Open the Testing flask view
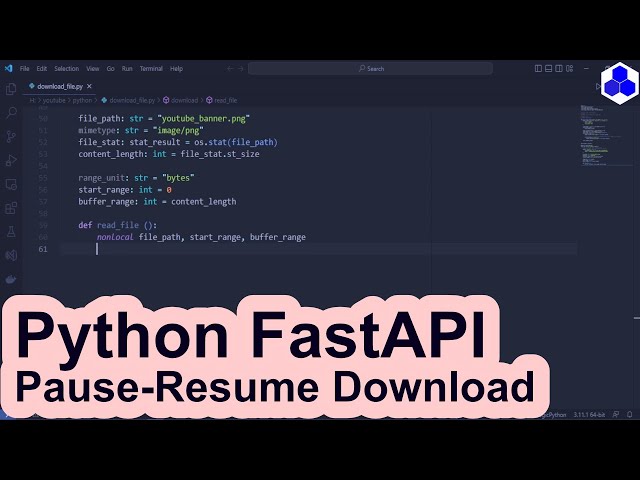This screenshot has height=480, width=640. (x=11, y=232)
